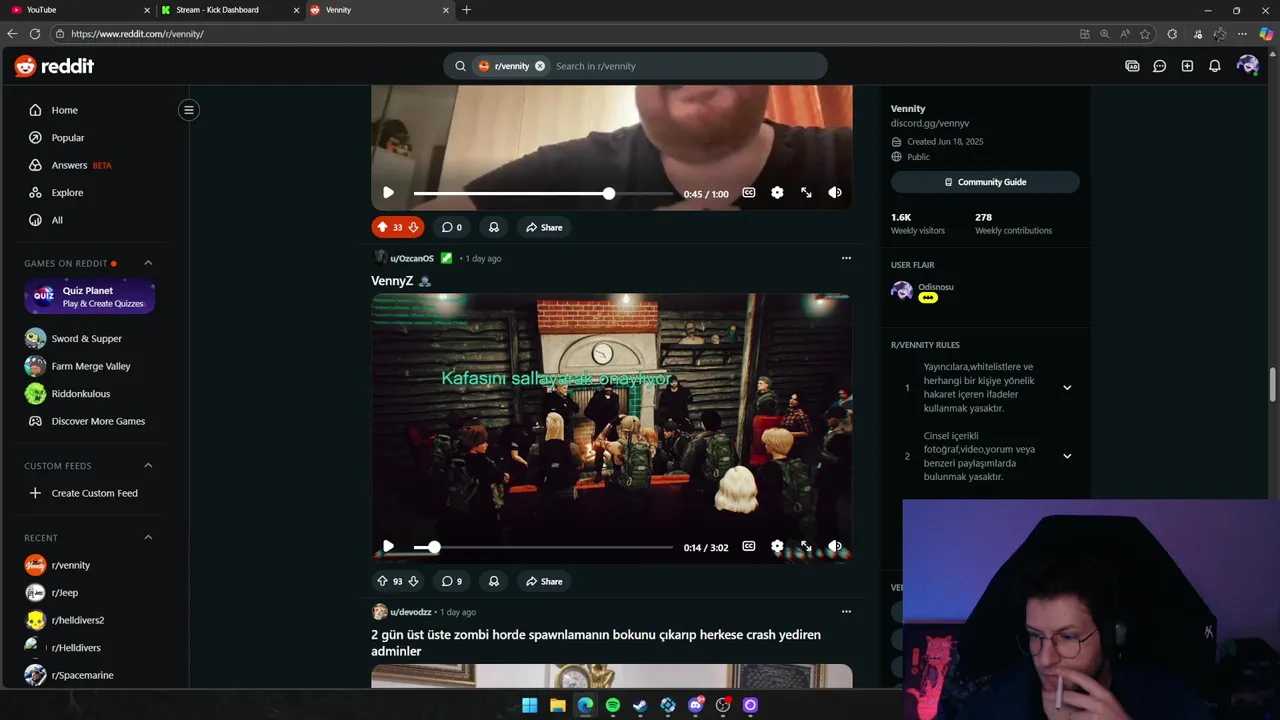Click the Create post plus icon
Image resolution: width=1280 pixels, height=720 pixels.
[x=1187, y=66]
